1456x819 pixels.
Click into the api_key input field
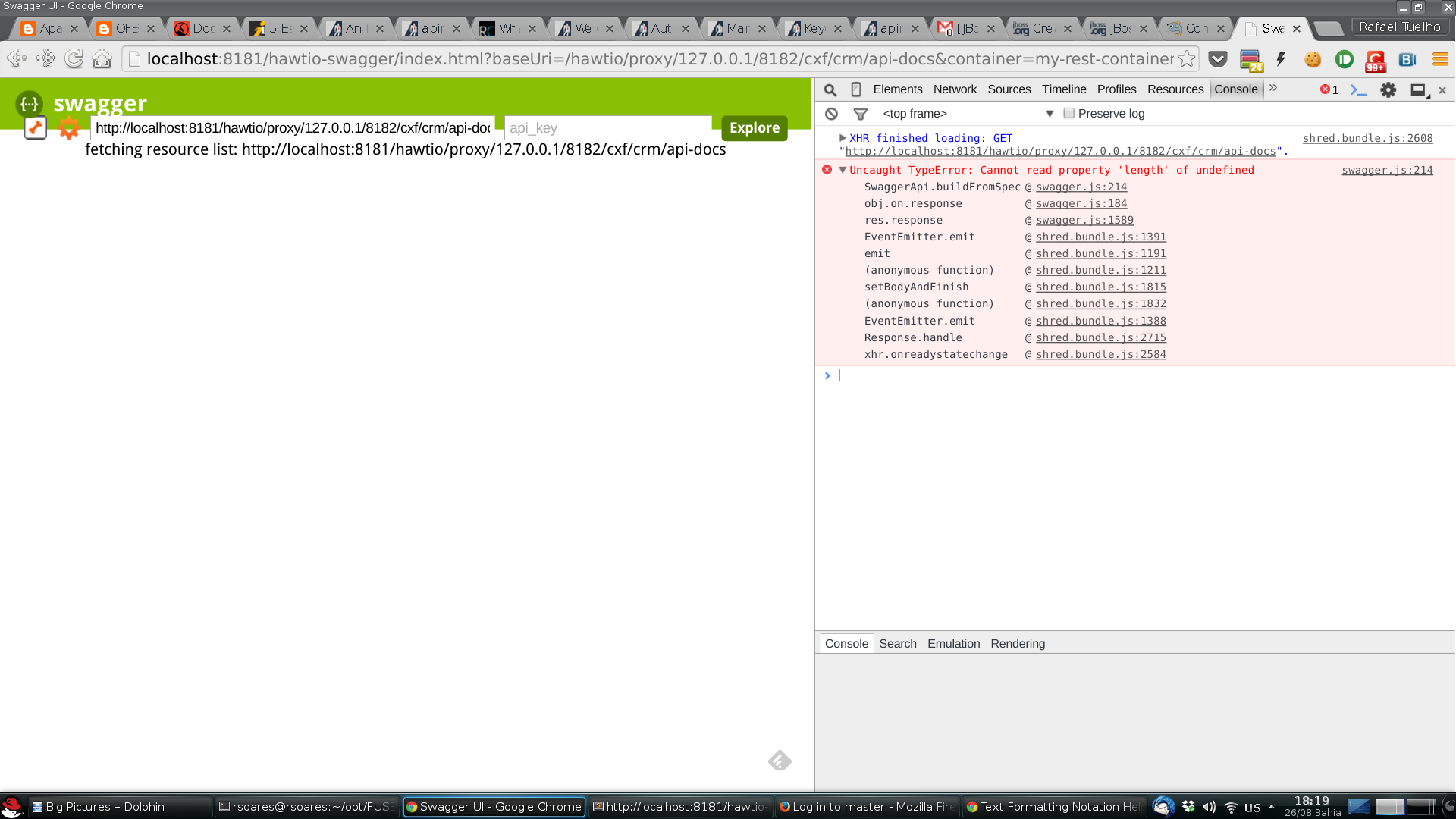click(607, 127)
